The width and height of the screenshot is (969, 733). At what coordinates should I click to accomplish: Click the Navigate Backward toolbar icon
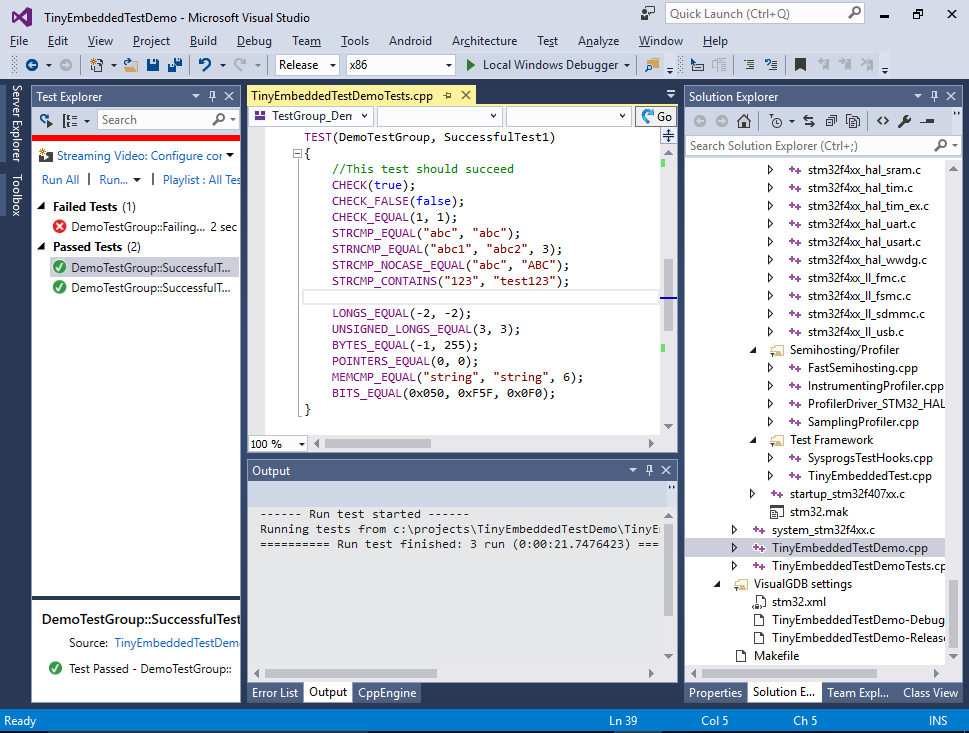pos(32,65)
